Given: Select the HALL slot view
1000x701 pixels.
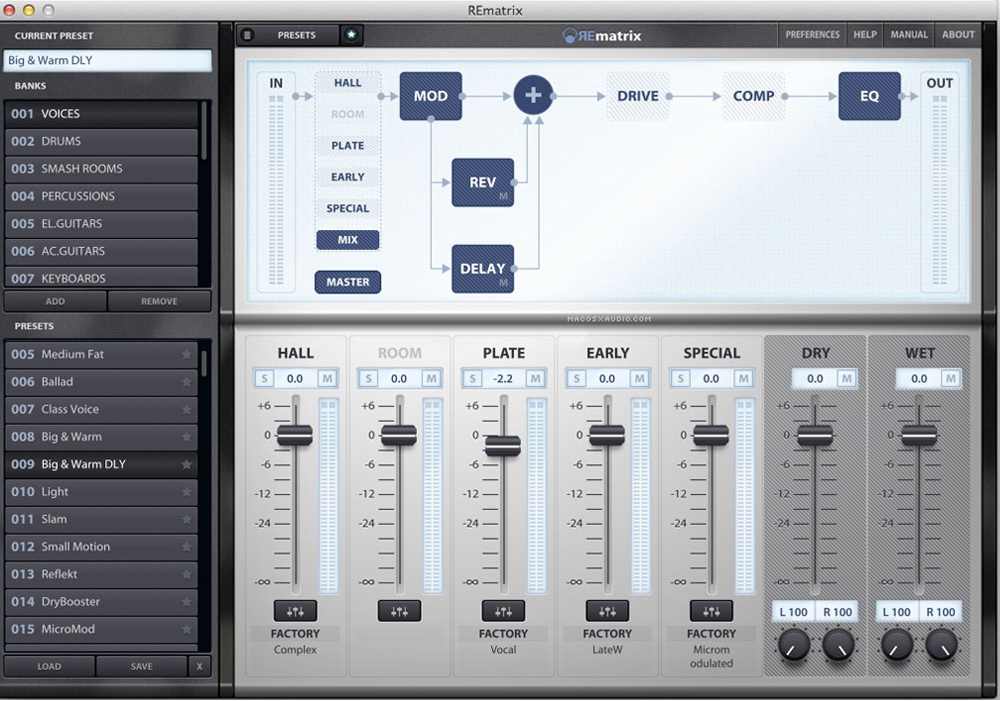Looking at the screenshot, I should point(348,83).
